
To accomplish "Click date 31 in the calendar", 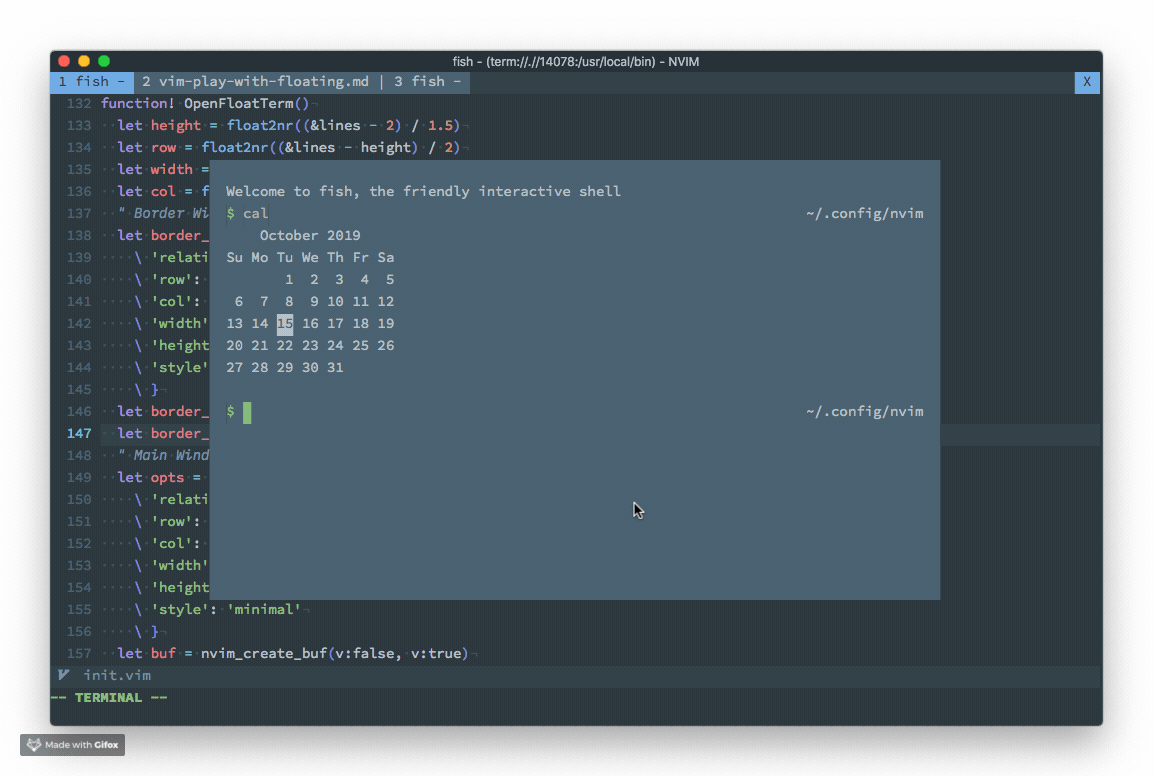I will pos(335,367).
